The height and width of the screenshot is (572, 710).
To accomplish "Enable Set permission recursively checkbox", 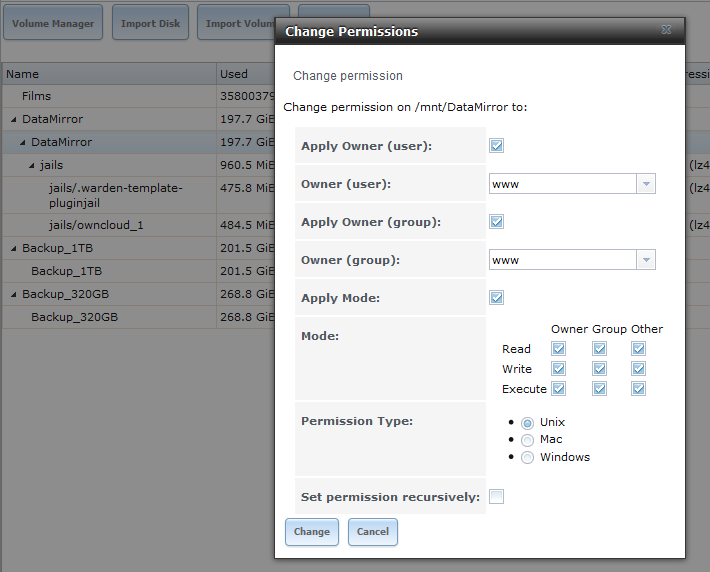I will point(496,496).
